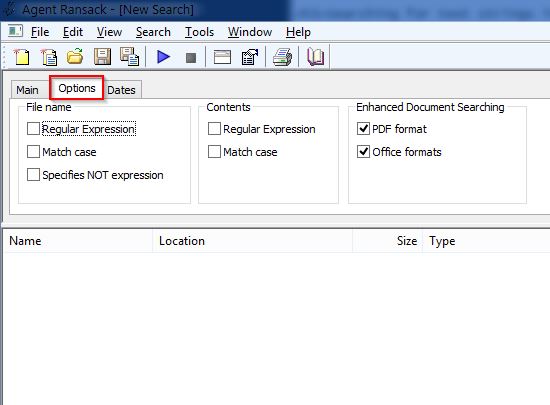Enable Contents Regular Expression checkbox

(x=214, y=129)
